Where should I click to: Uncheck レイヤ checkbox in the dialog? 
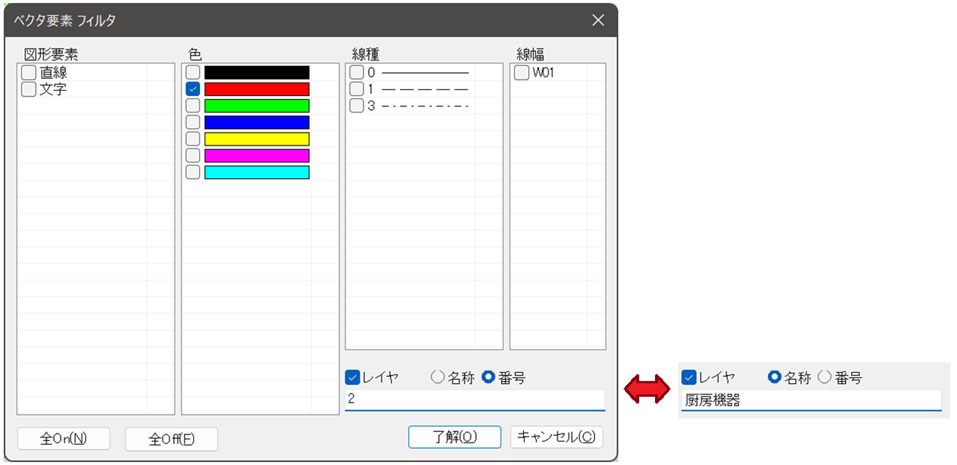click(x=352, y=378)
